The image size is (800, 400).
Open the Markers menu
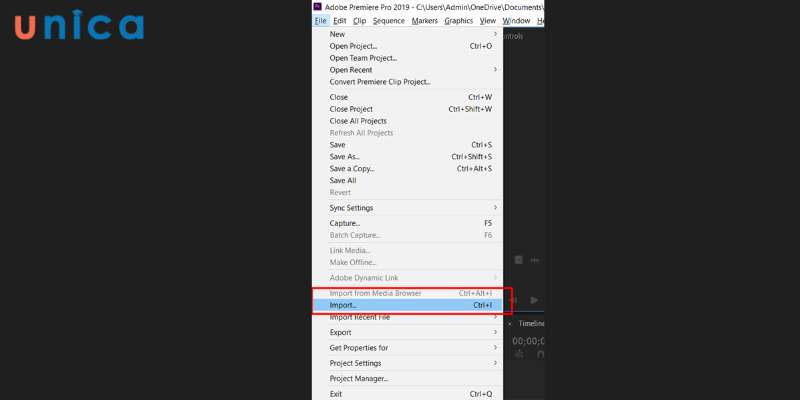(425, 21)
